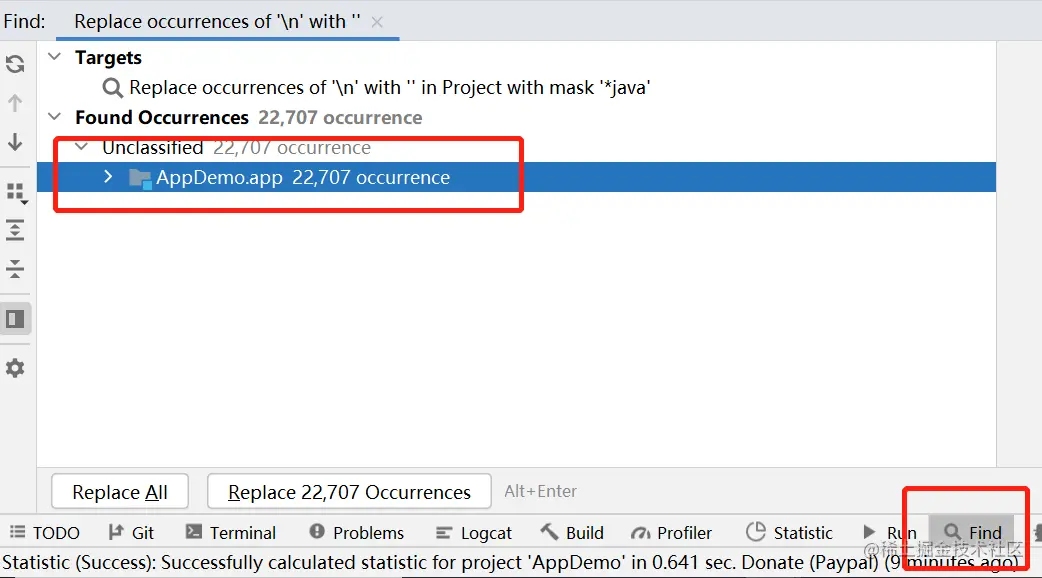
Task: Close the 'Replace occurrences' tab
Action: pyautogui.click(x=377, y=21)
